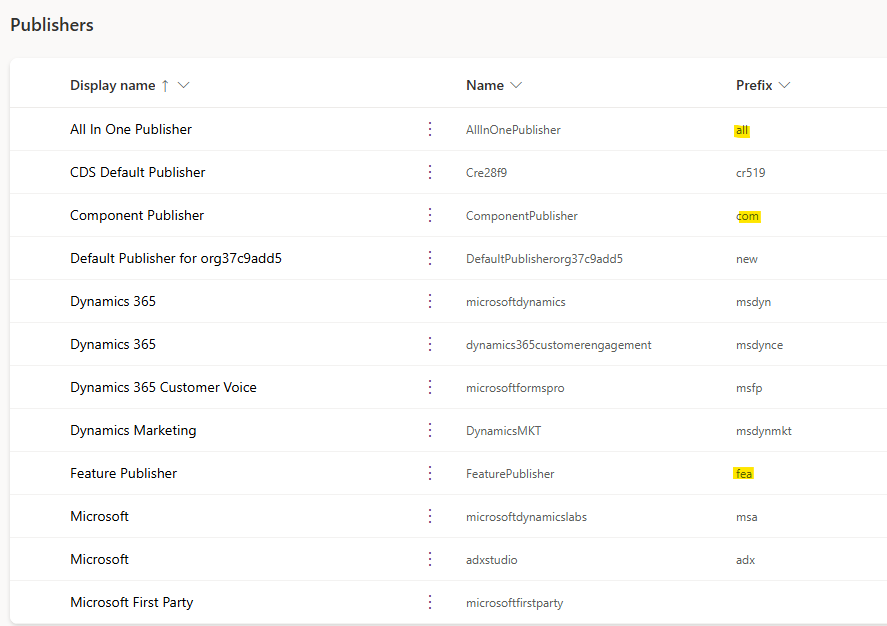The width and height of the screenshot is (887, 626).
Task: Open more options for adxstudio row
Action: (430, 559)
